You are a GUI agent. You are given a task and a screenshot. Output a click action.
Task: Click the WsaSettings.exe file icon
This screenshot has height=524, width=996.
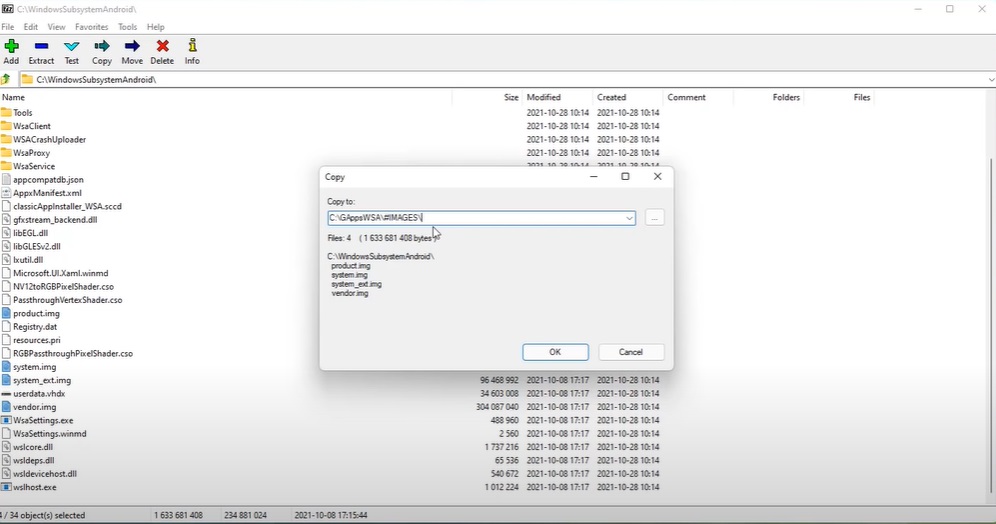coord(6,420)
